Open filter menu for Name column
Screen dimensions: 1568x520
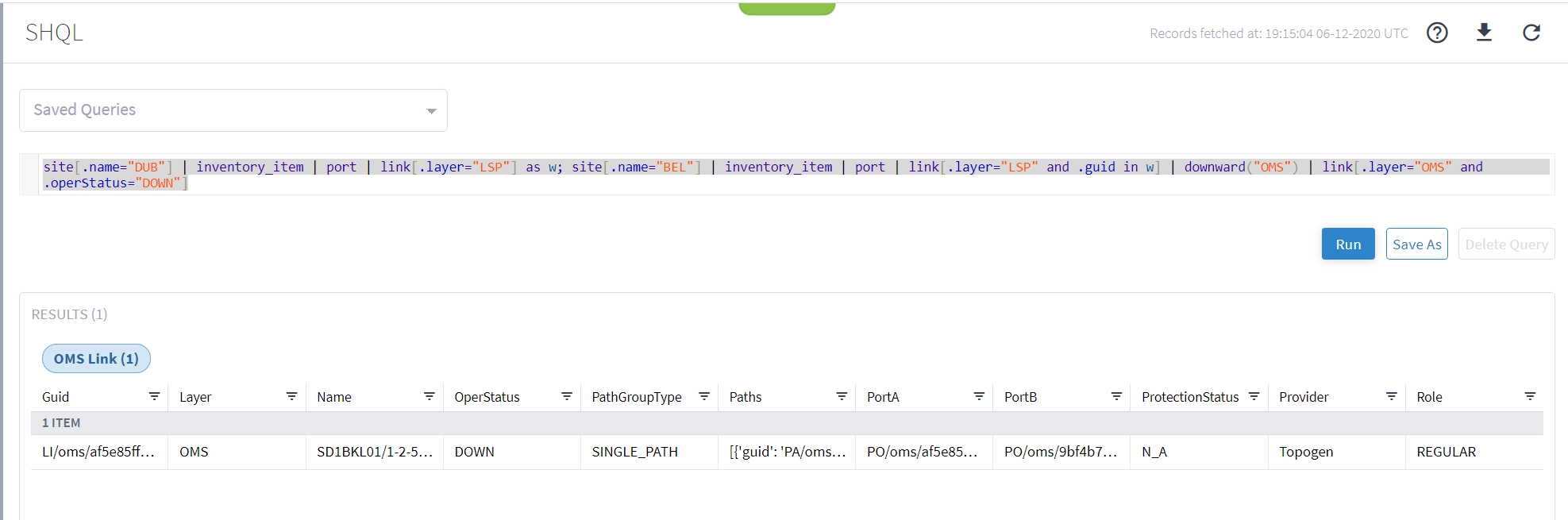(429, 396)
